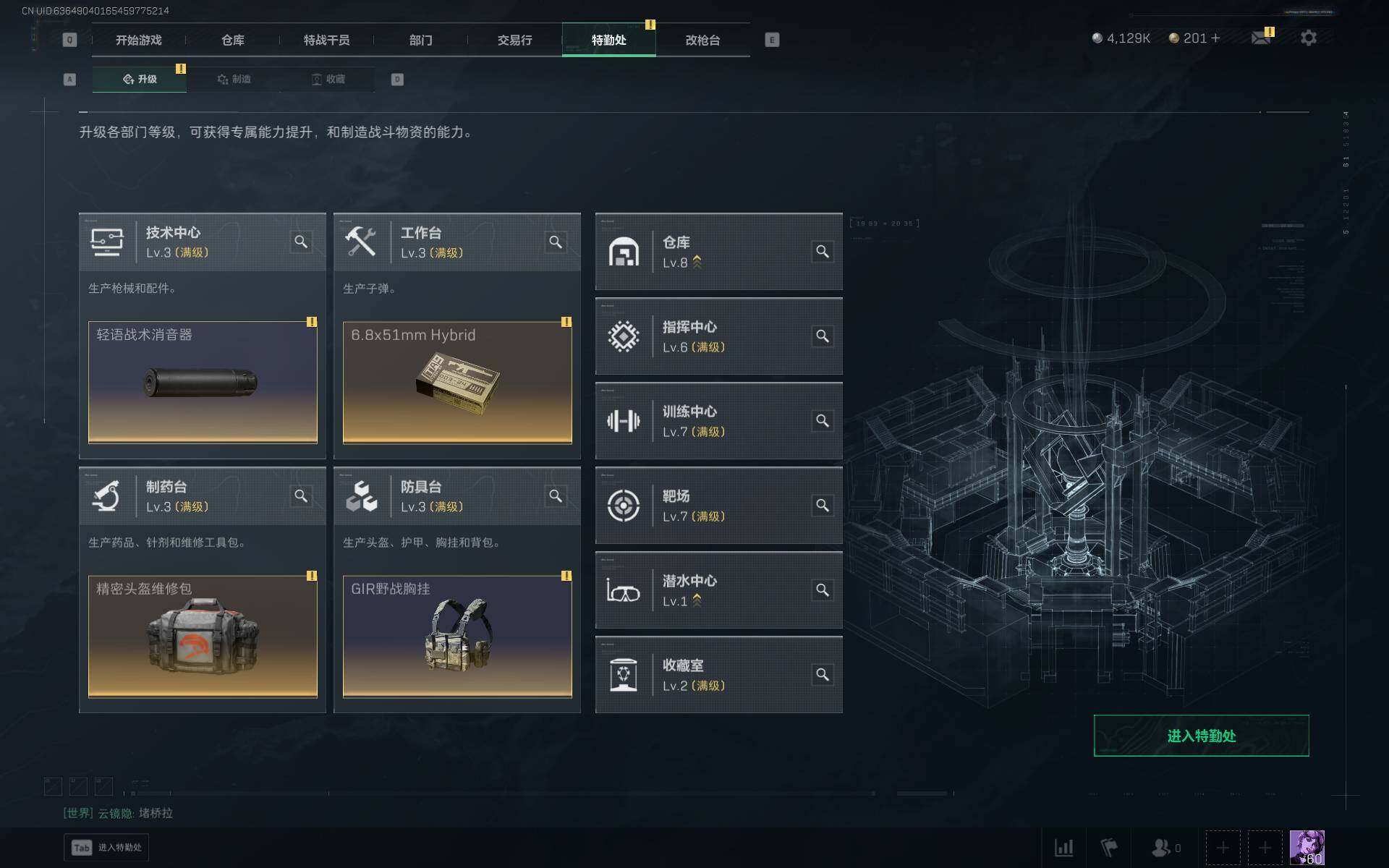Click the plus next to the 201 currency

[1215, 38]
